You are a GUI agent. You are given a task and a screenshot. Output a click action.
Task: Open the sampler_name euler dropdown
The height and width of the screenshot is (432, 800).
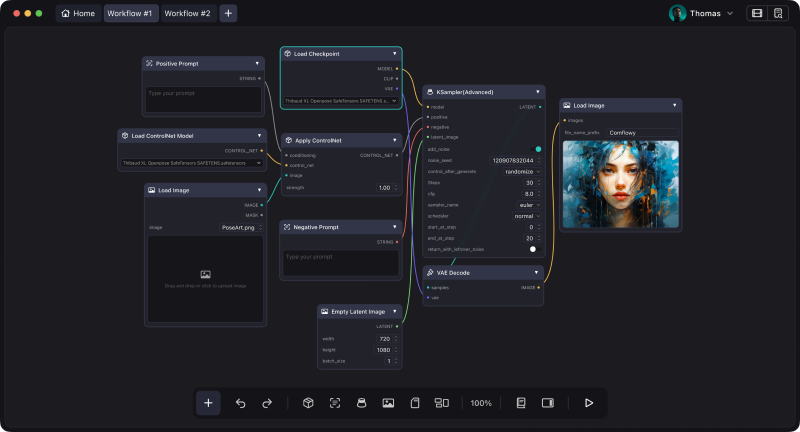pos(530,205)
